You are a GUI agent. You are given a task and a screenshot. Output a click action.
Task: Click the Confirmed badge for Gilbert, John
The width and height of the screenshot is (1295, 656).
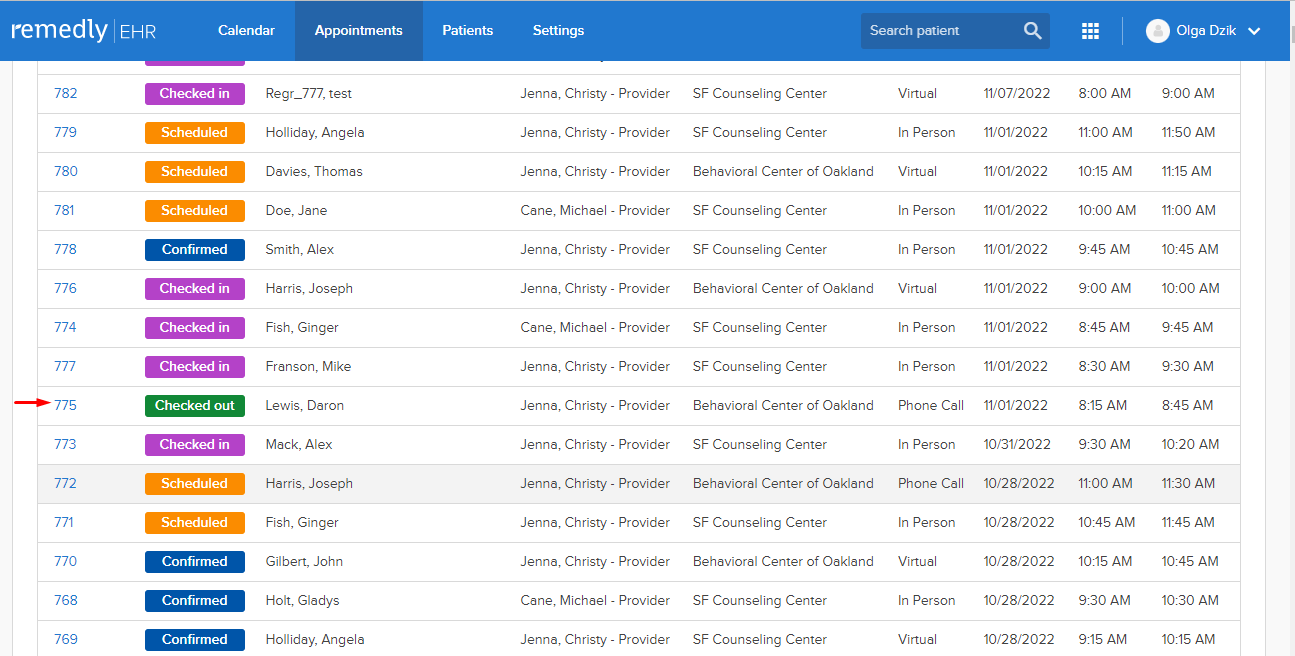(195, 561)
